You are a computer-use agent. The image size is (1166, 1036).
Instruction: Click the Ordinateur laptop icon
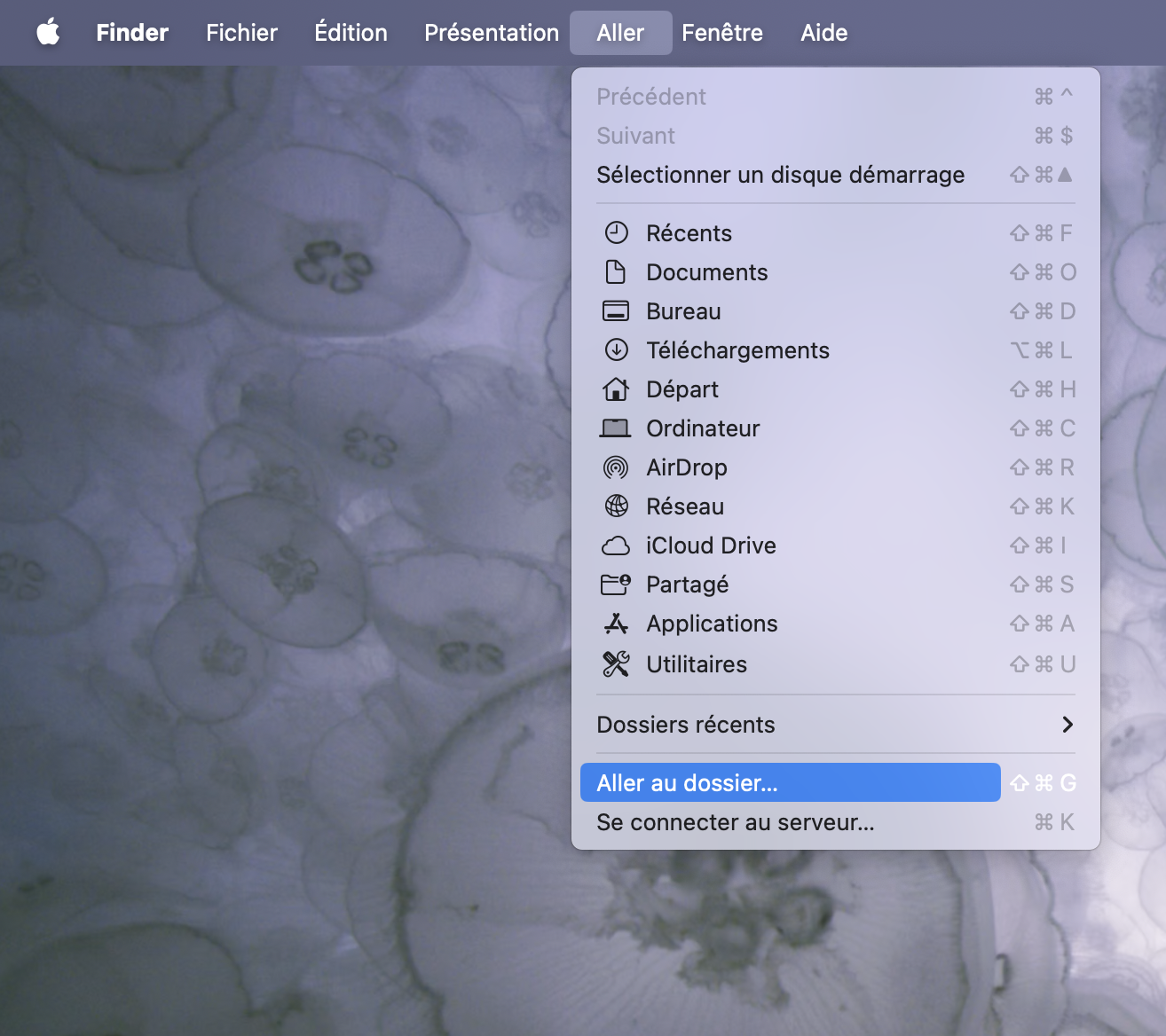tap(616, 428)
